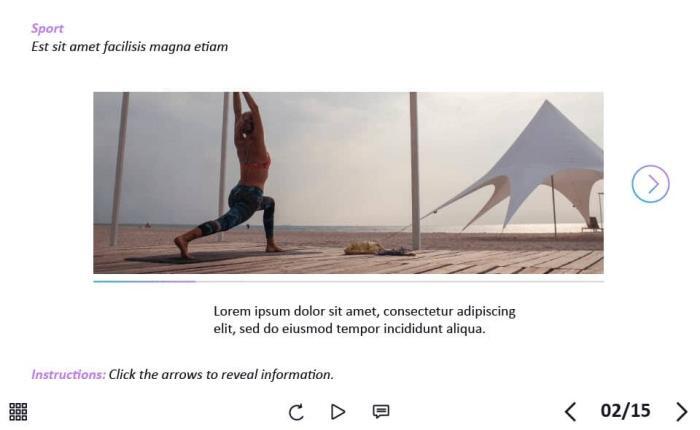
Task: Select the Lorem ipsum description paragraph
Action: [x=364, y=320]
